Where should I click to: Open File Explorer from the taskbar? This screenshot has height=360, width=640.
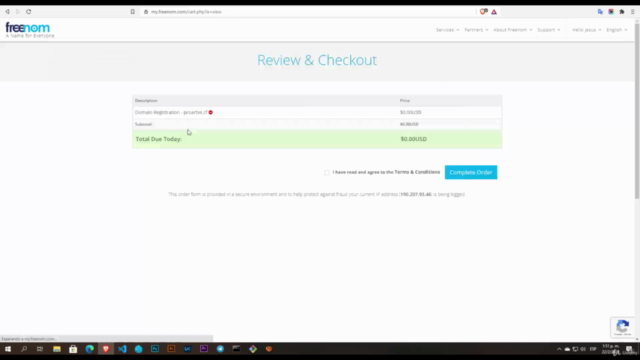coord(57,349)
